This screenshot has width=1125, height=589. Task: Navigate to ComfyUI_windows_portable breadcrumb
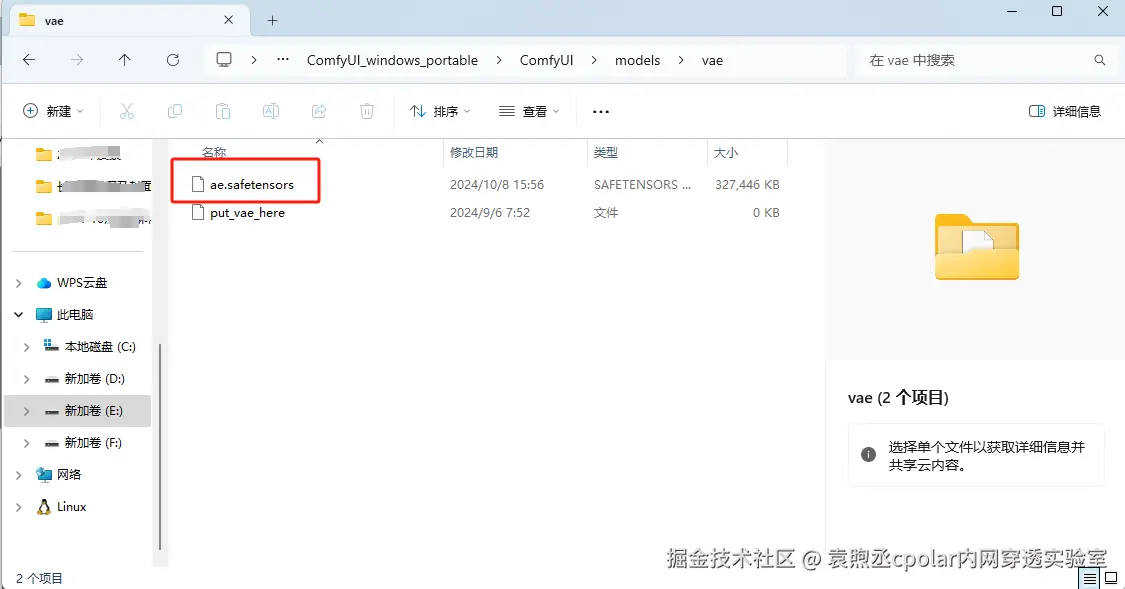click(x=392, y=60)
